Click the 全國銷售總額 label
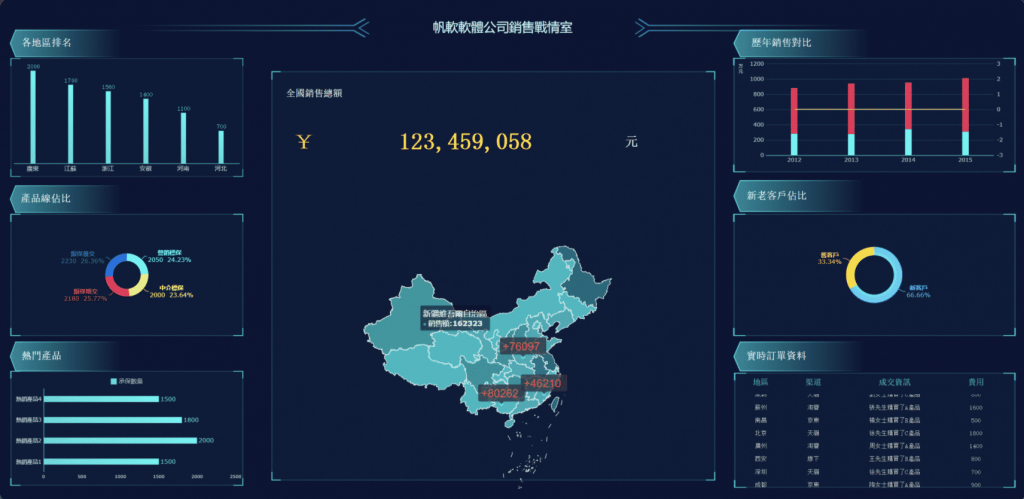 pos(314,93)
